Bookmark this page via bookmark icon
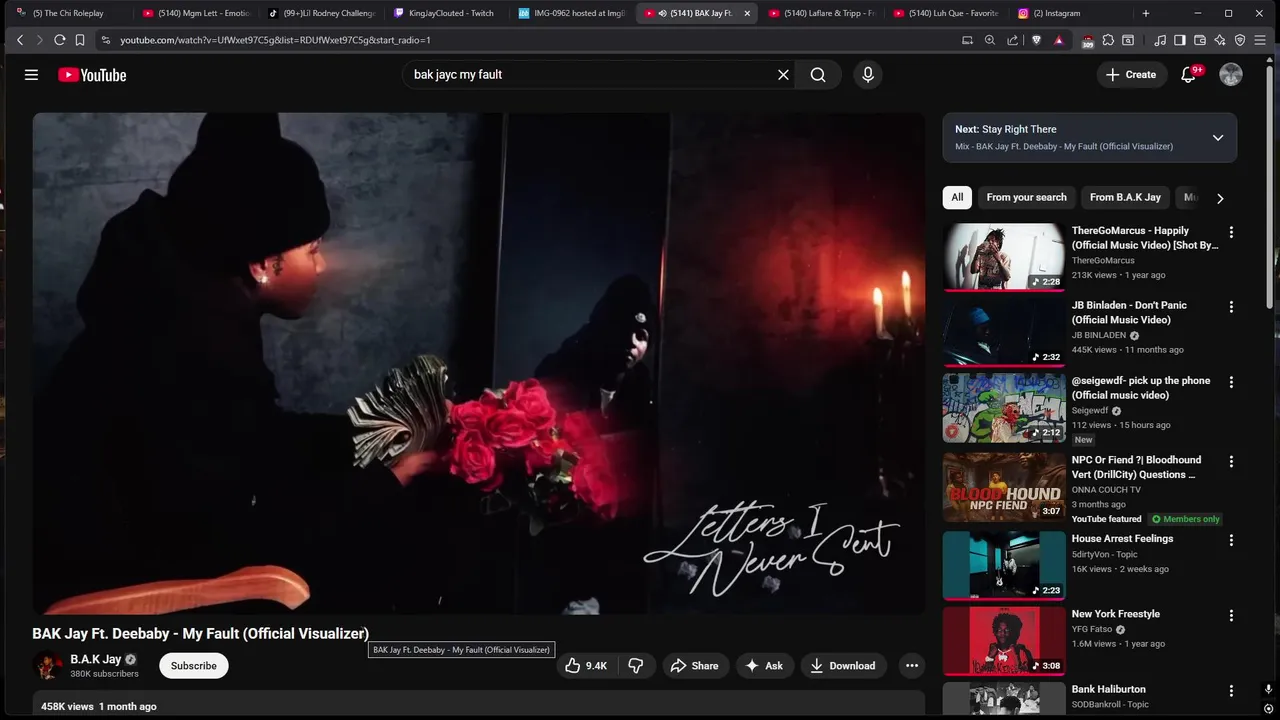1280x720 pixels. point(80,40)
